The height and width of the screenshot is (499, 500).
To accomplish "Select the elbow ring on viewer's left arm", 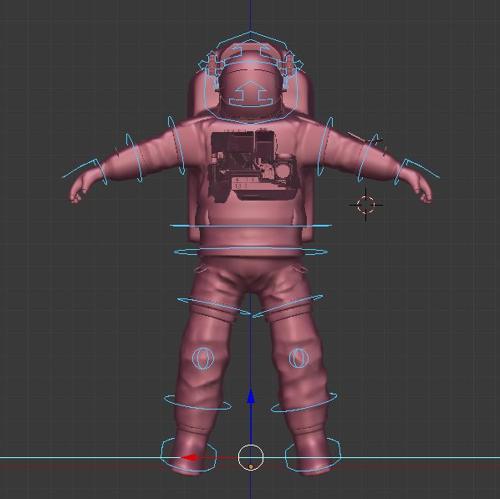I will [x=134, y=157].
